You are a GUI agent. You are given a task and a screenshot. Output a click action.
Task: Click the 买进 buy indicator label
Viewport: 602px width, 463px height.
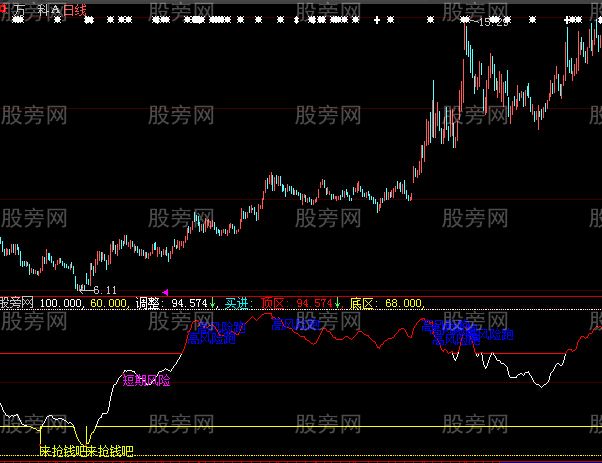tap(236, 302)
